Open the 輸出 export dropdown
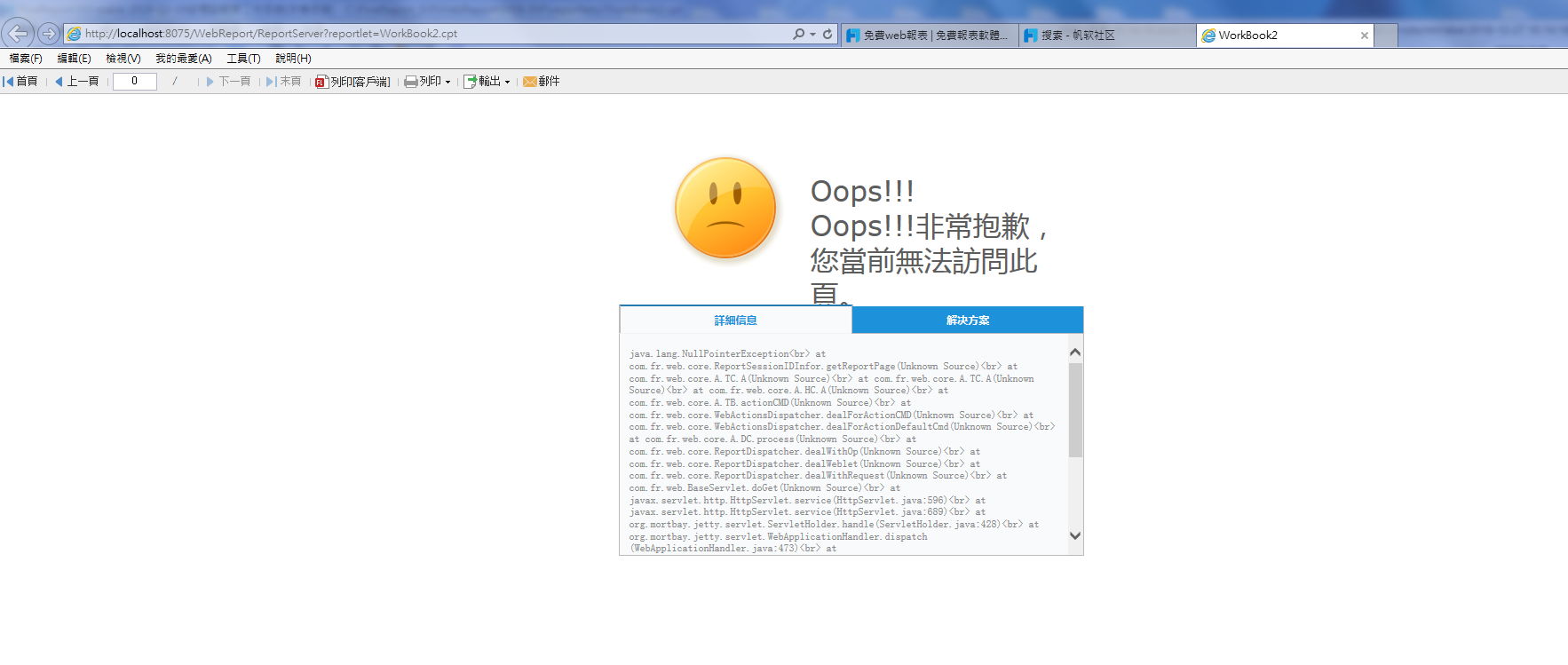1568x665 pixels. (487, 82)
